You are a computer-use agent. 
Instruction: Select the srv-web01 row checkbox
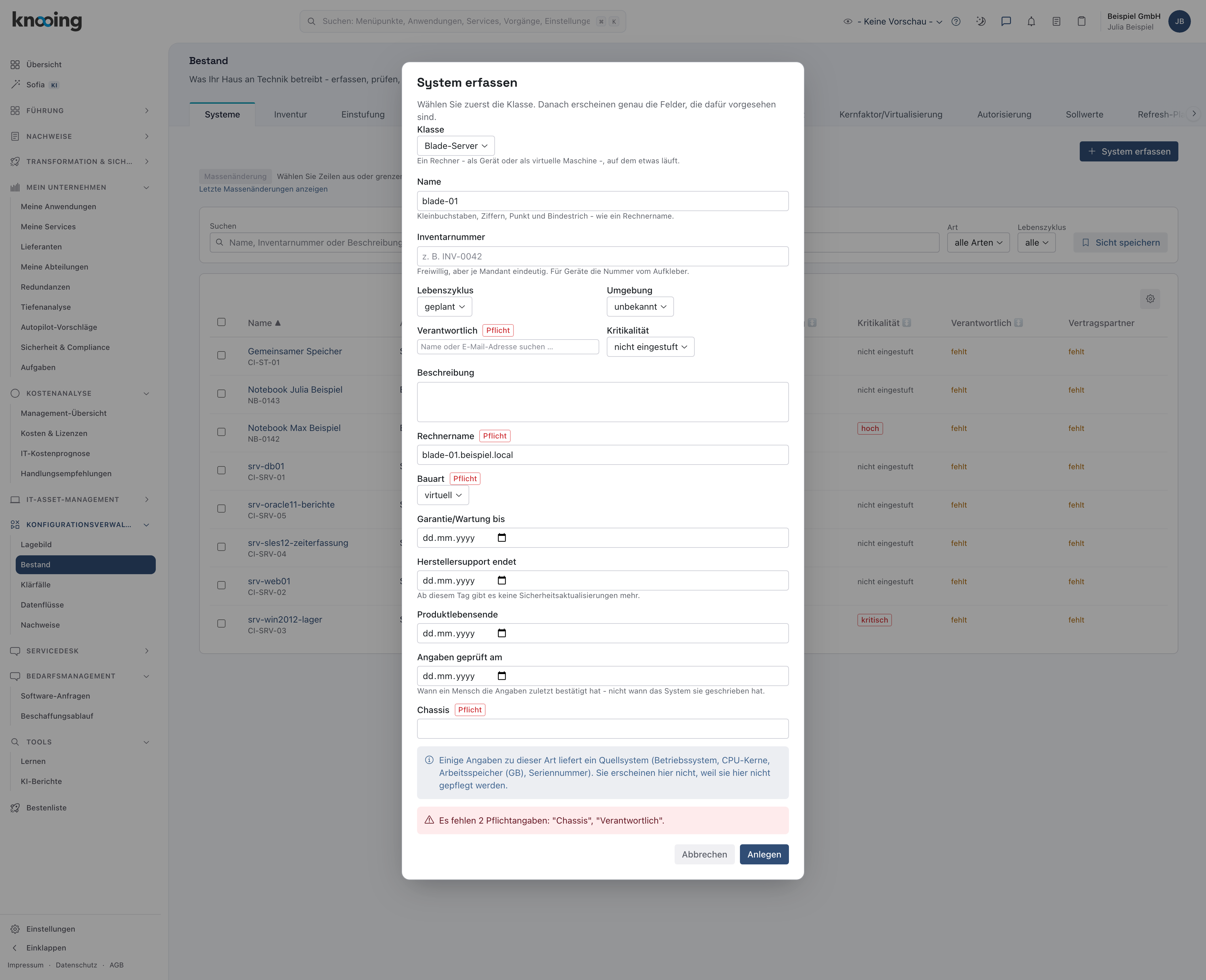point(221,585)
